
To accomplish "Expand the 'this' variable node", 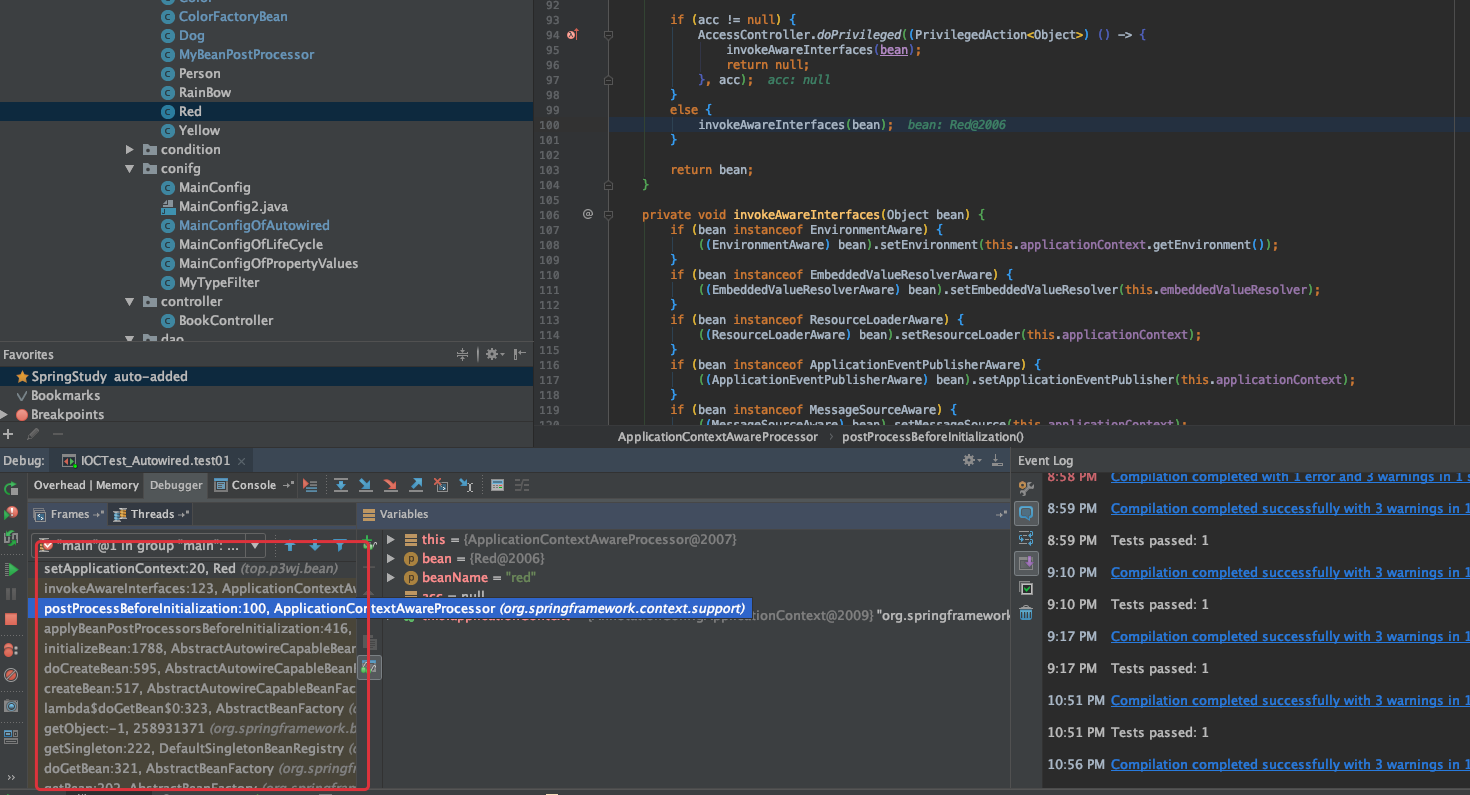I will click(x=391, y=539).
